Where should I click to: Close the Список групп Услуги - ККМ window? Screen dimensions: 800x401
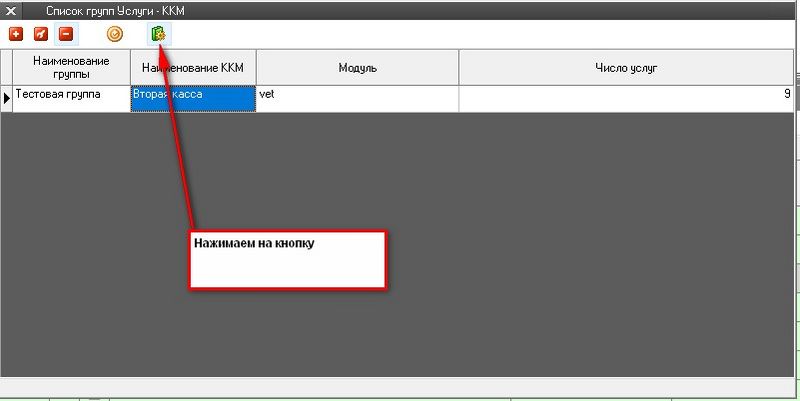pyautogui.click(x=13, y=9)
